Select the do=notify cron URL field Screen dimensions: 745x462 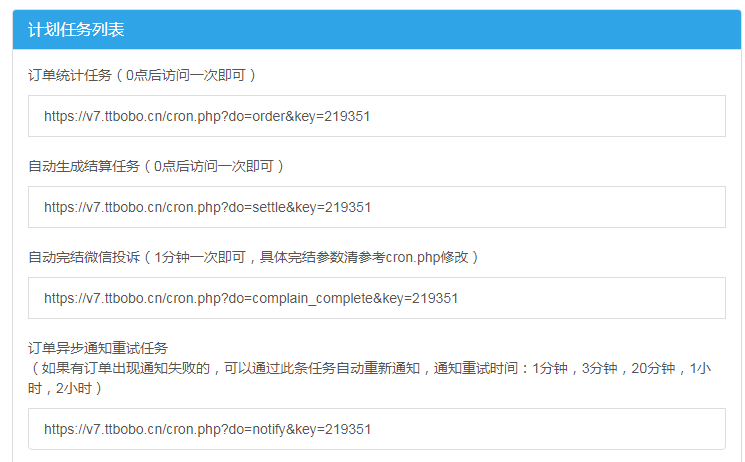point(376,429)
